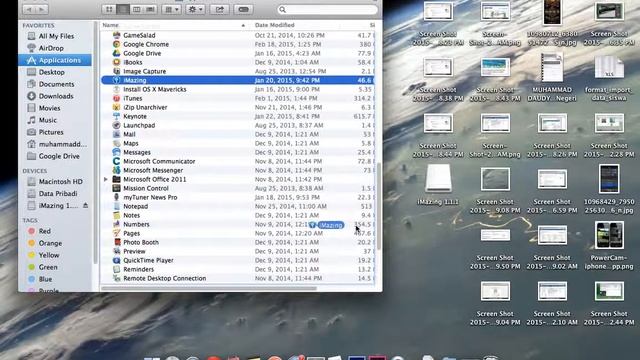Image resolution: width=640 pixels, height=360 pixels.
Task: Select format_import data_siswa file on desktop
Action: point(609,78)
